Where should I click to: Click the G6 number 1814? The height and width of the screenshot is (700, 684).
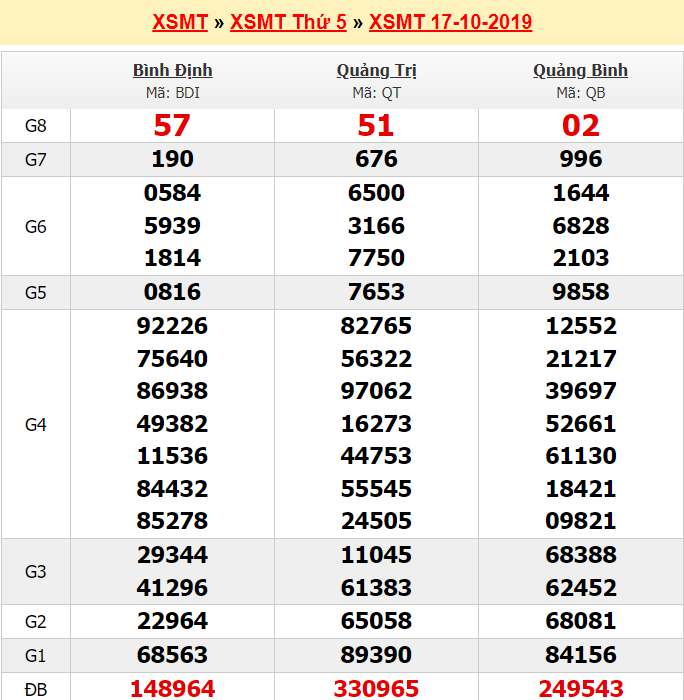point(172,258)
